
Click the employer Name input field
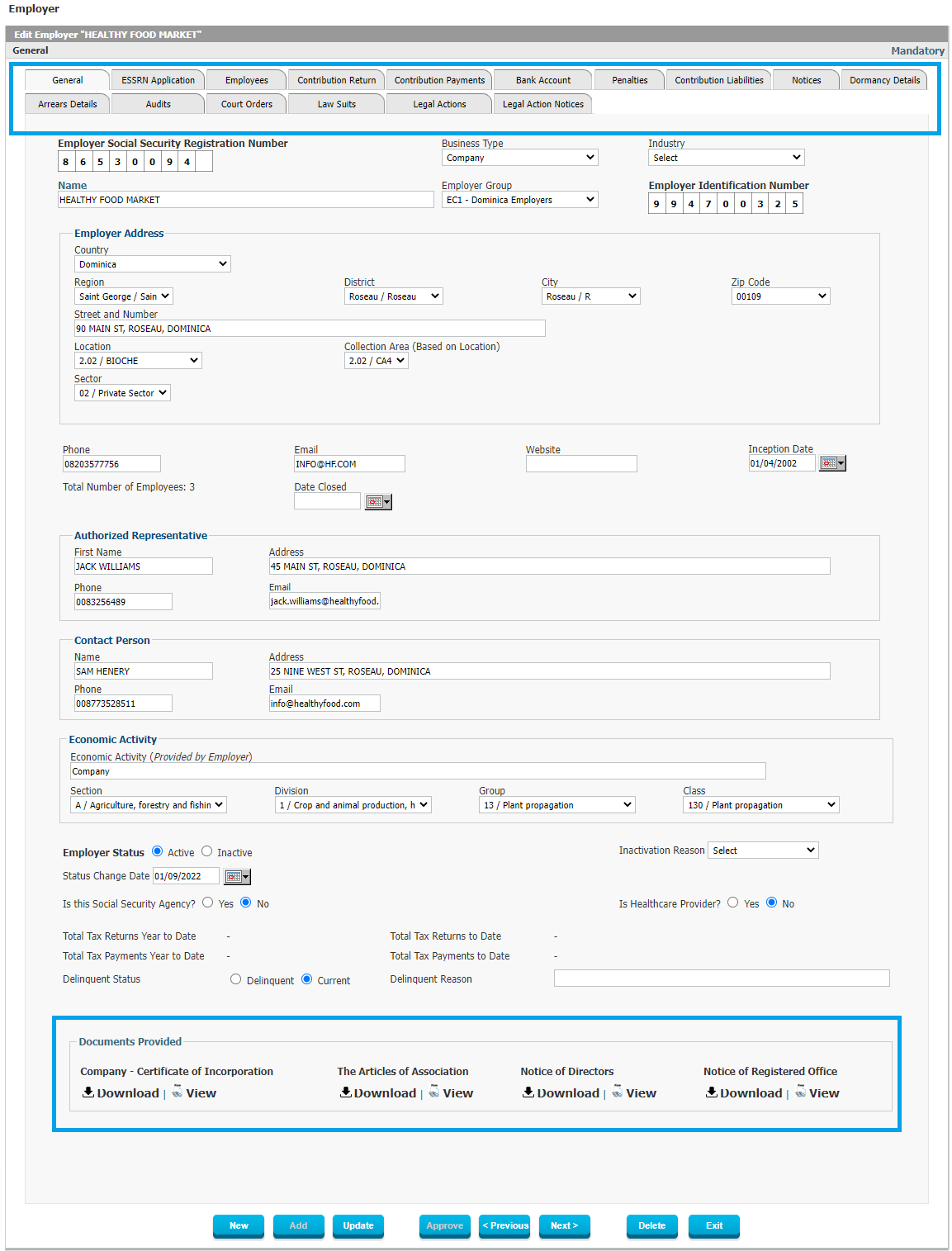tap(246, 200)
